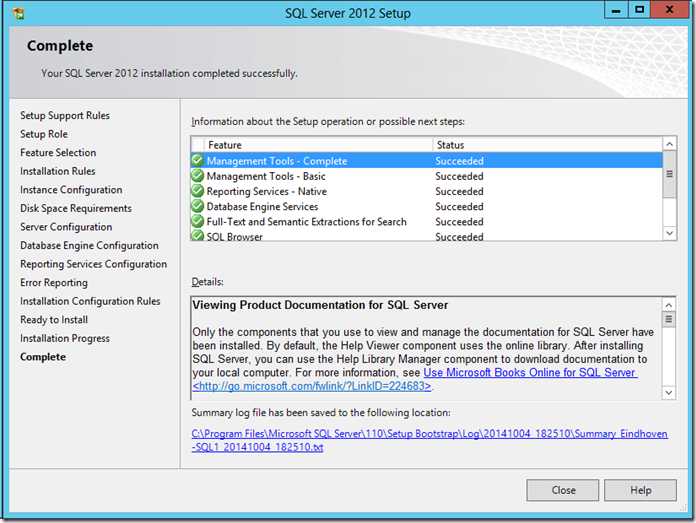The height and width of the screenshot is (523, 696).
Task: Click Ready to Install step
Action: 54,320
